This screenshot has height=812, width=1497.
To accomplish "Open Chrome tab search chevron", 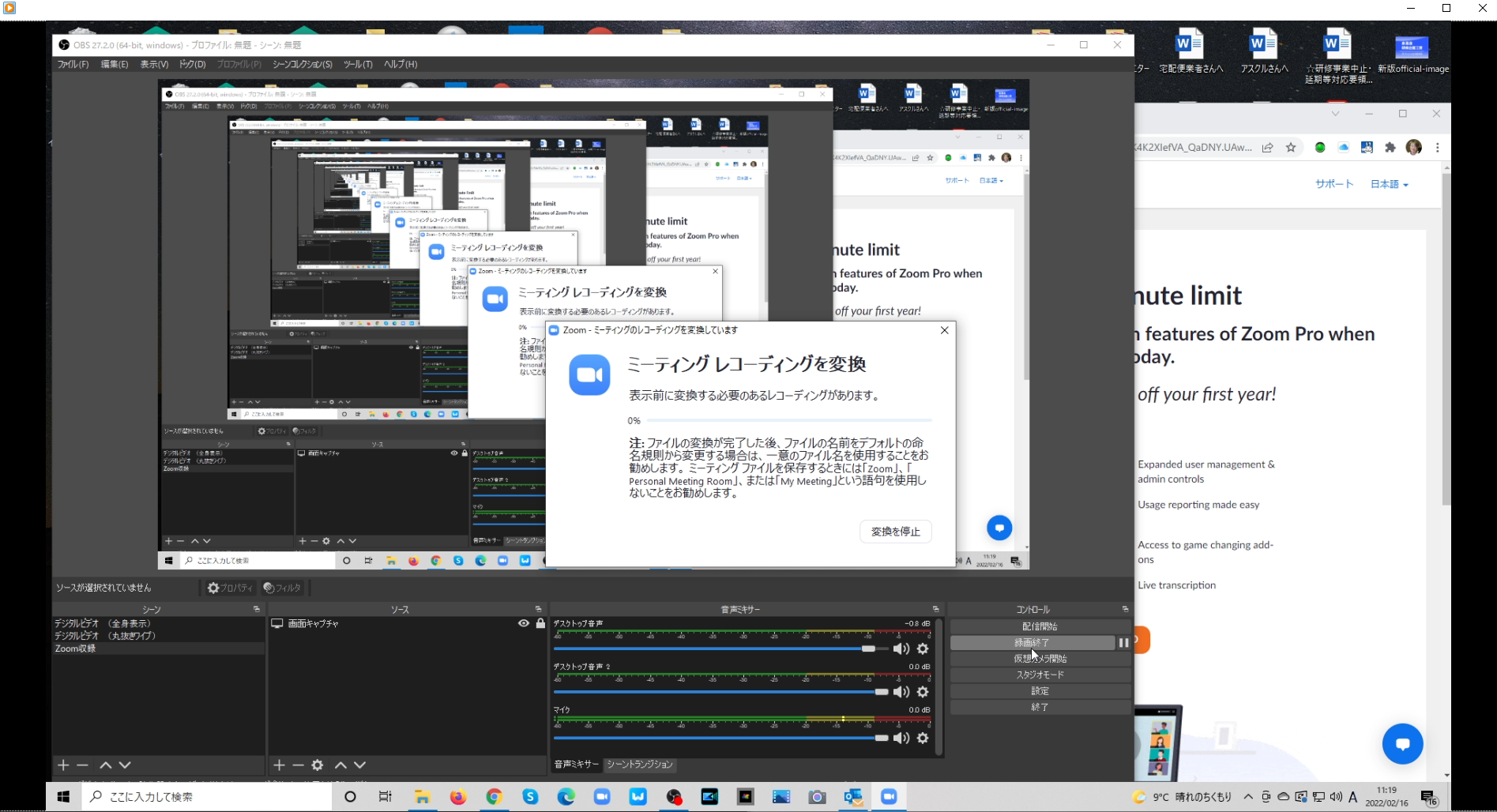I will [x=1335, y=114].
